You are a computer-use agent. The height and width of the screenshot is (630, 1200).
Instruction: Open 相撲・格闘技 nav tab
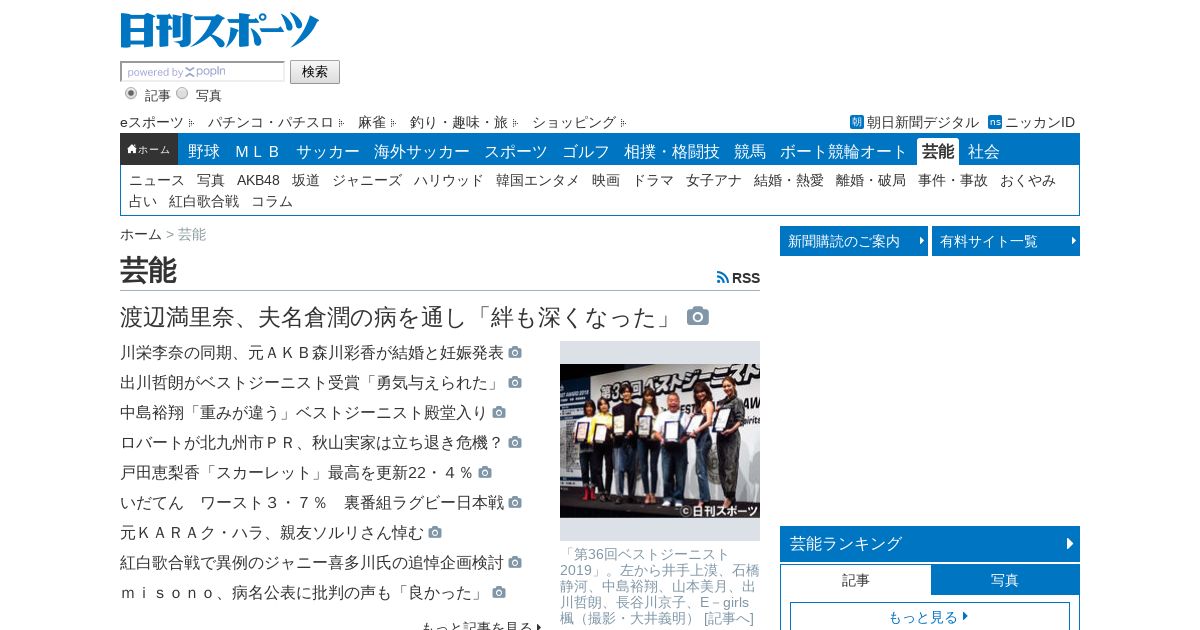tap(672, 152)
